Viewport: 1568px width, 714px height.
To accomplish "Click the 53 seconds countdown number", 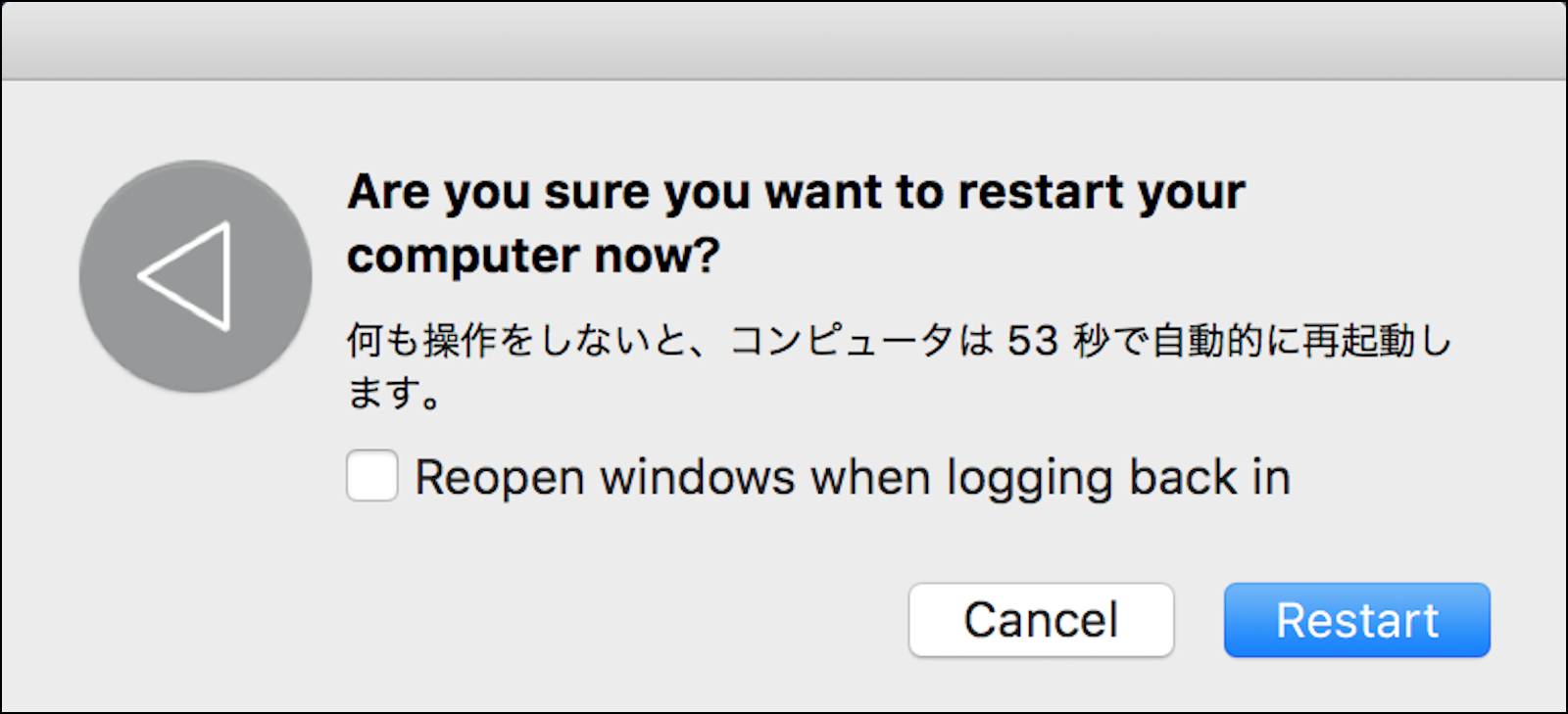I will point(1033,342).
